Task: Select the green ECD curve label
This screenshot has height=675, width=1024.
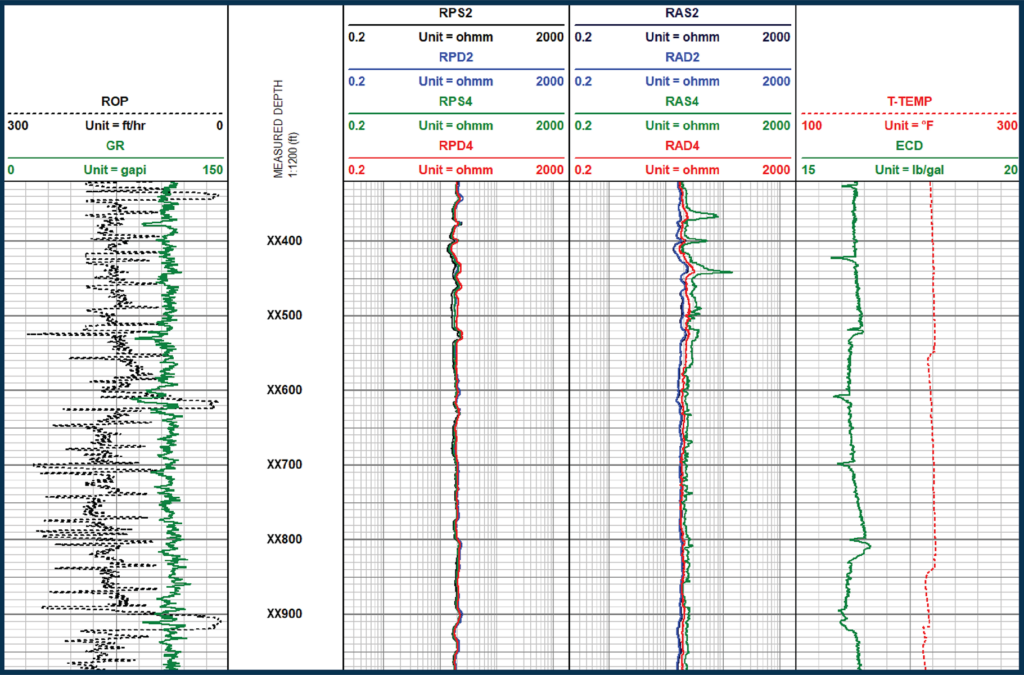Action: (x=908, y=145)
